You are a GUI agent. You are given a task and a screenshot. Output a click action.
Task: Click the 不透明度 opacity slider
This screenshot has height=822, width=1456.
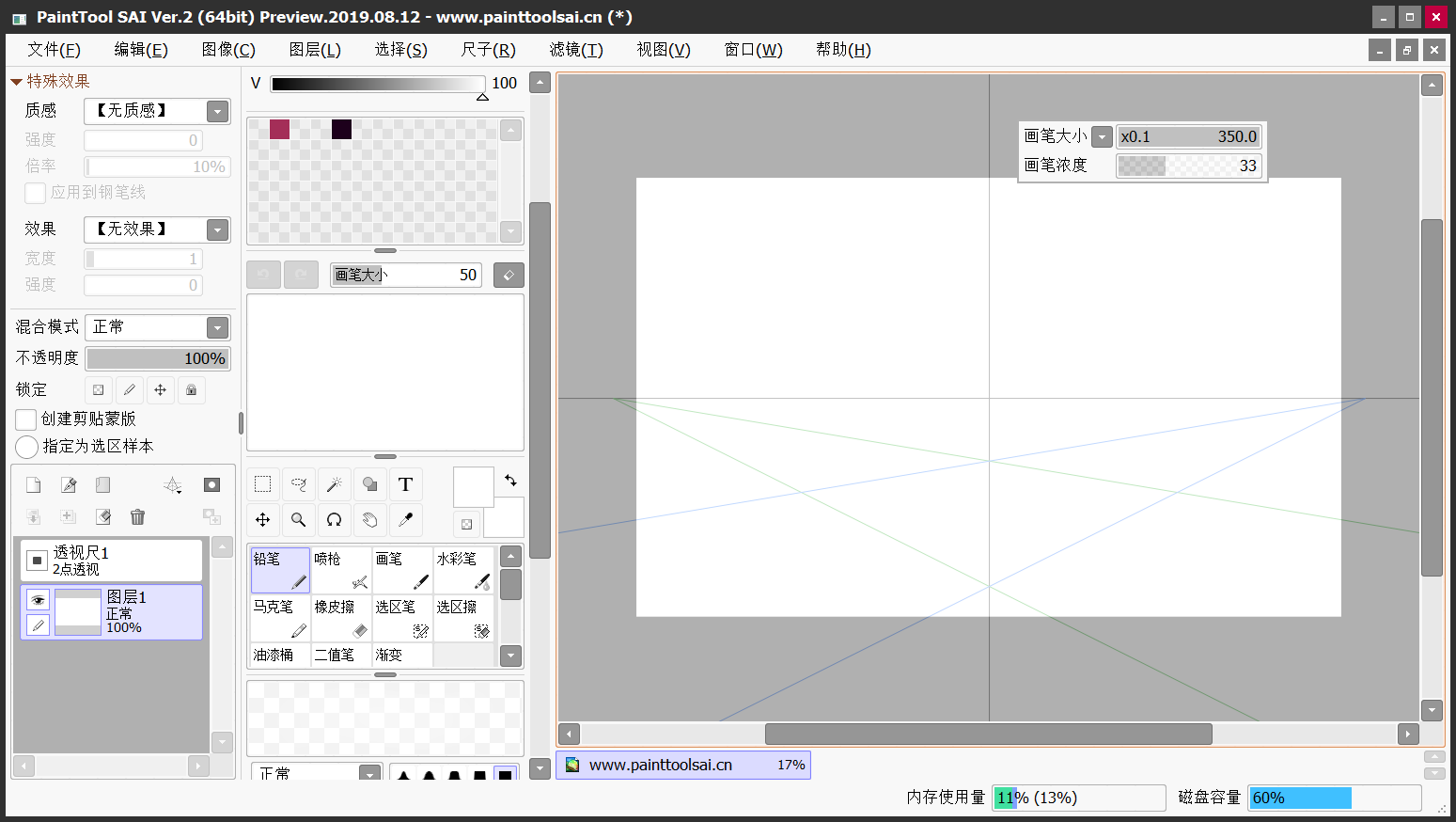tap(158, 358)
